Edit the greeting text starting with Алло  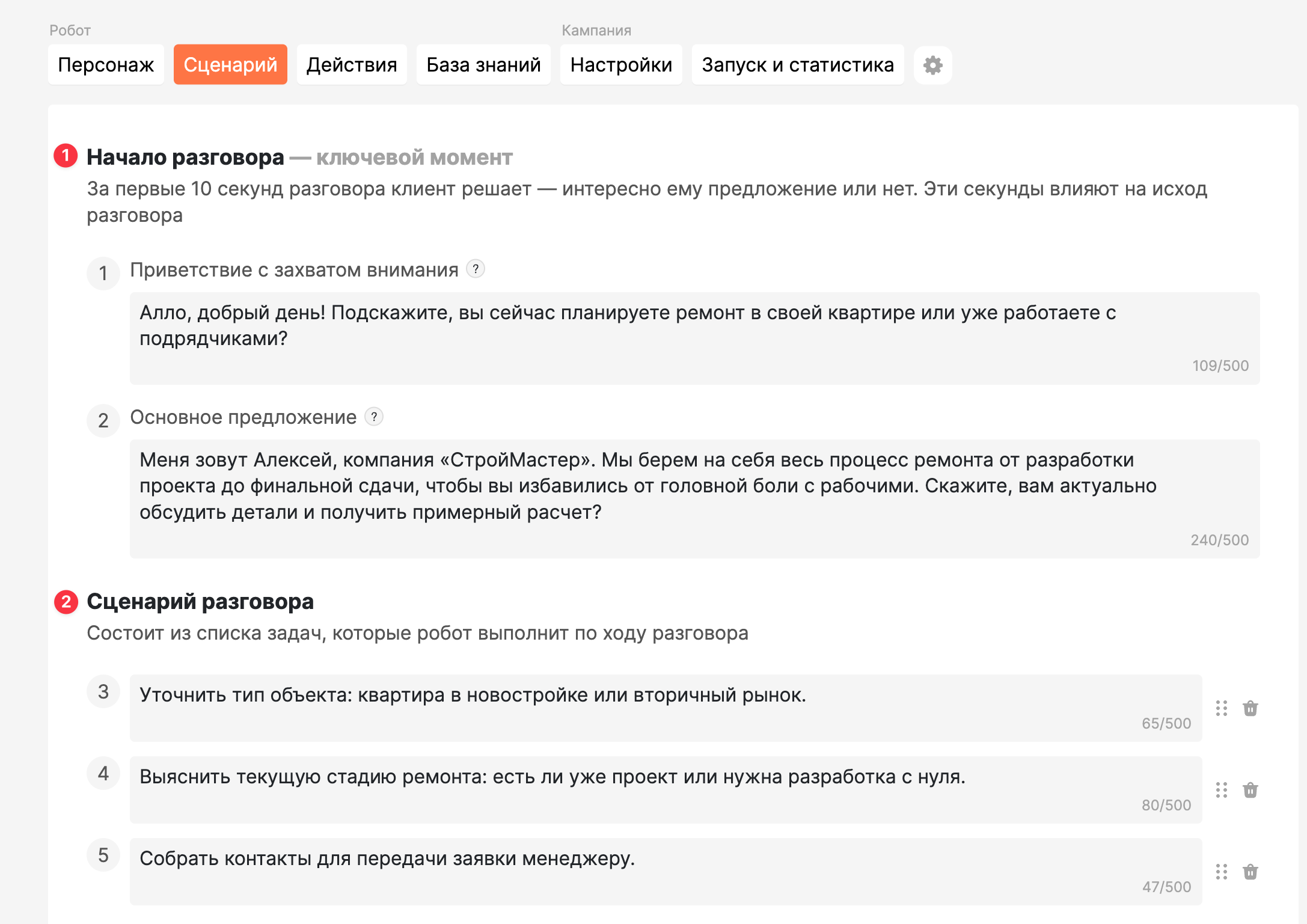694,338
